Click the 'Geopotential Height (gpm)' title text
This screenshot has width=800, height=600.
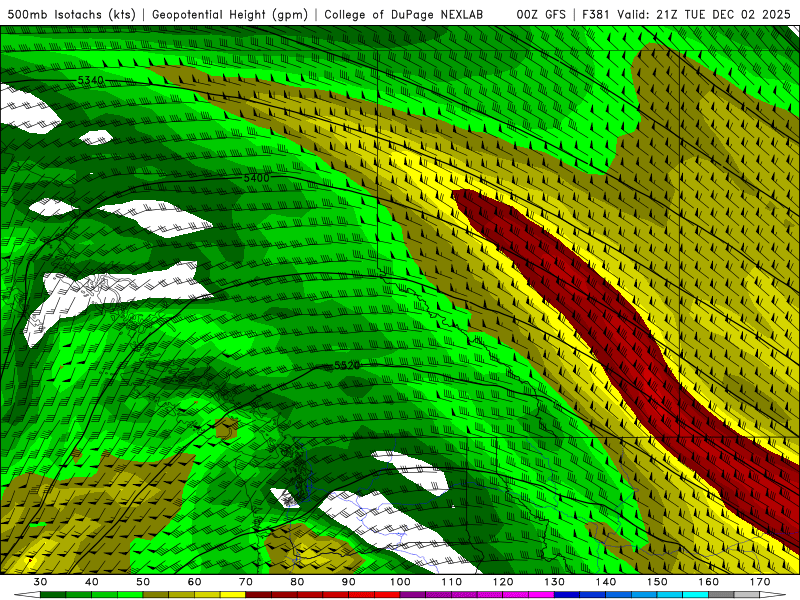pos(230,15)
